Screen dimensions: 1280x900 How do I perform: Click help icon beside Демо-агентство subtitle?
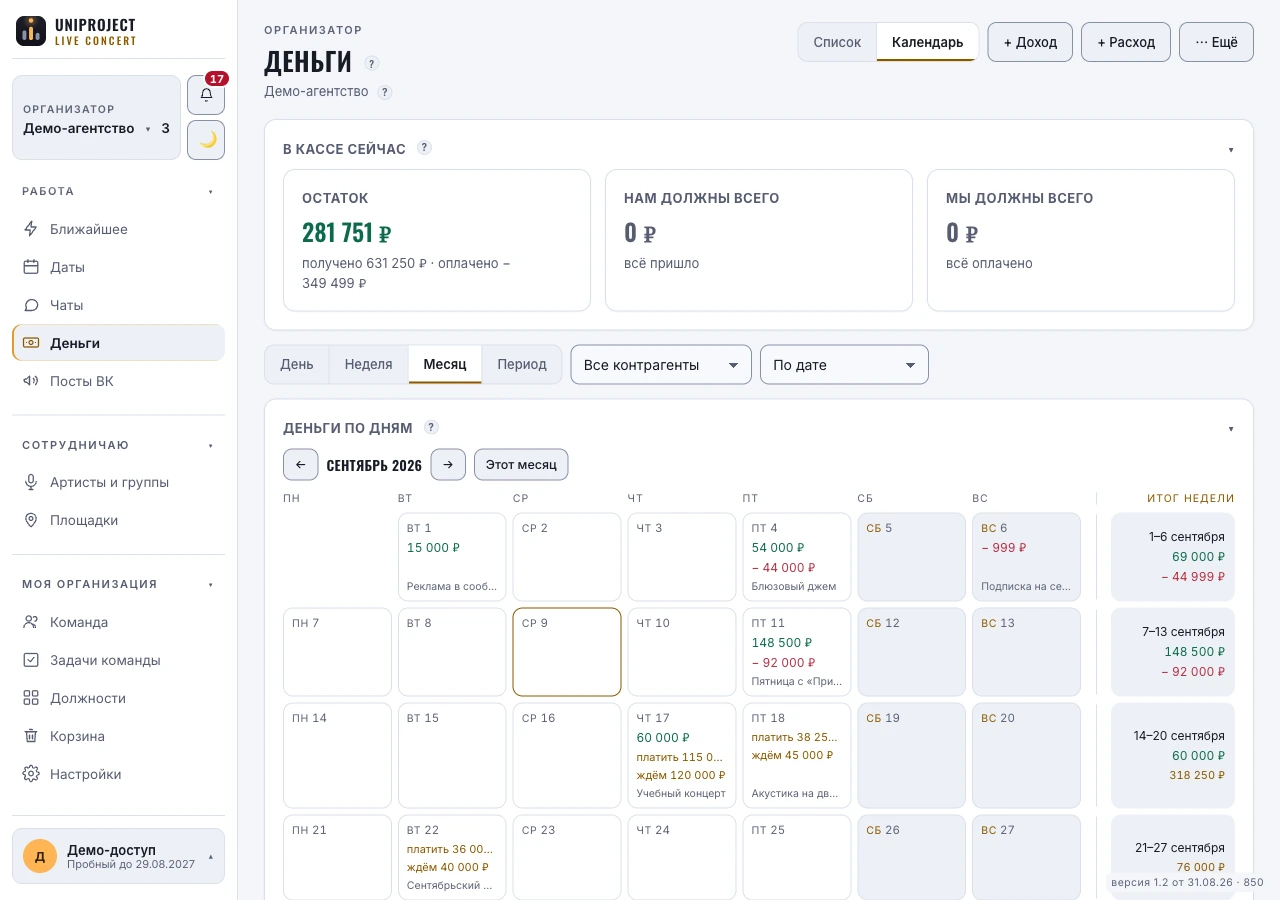pyautogui.click(x=385, y=92)
